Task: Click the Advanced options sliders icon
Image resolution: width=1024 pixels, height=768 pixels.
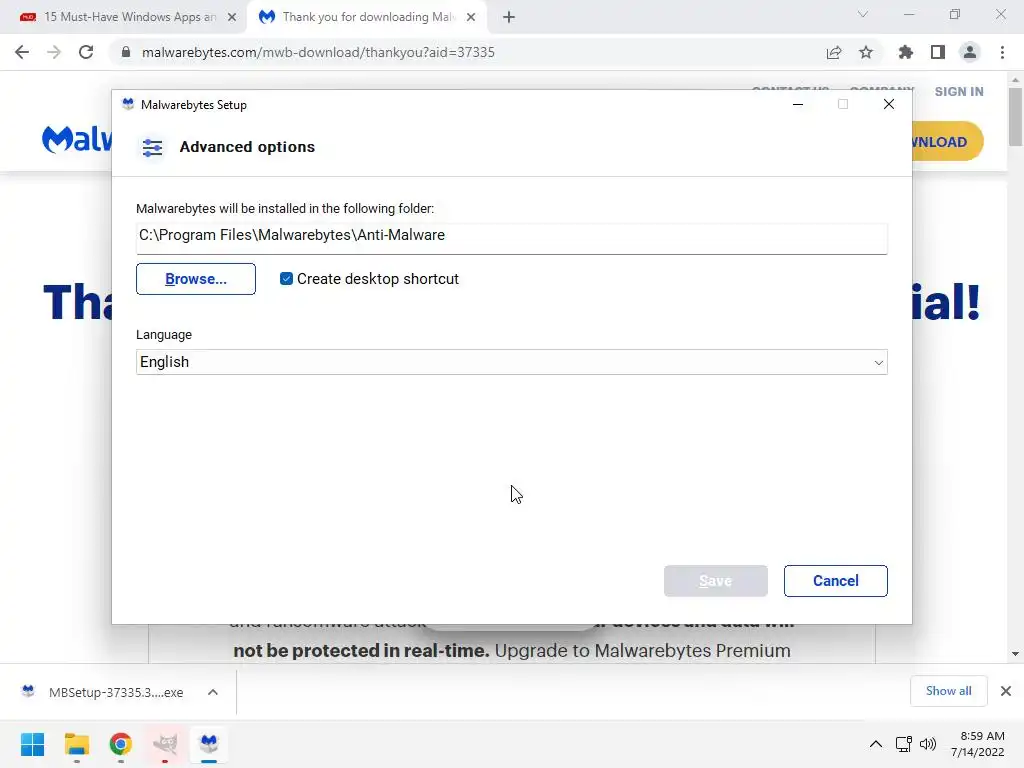Action: pos(152,148)
